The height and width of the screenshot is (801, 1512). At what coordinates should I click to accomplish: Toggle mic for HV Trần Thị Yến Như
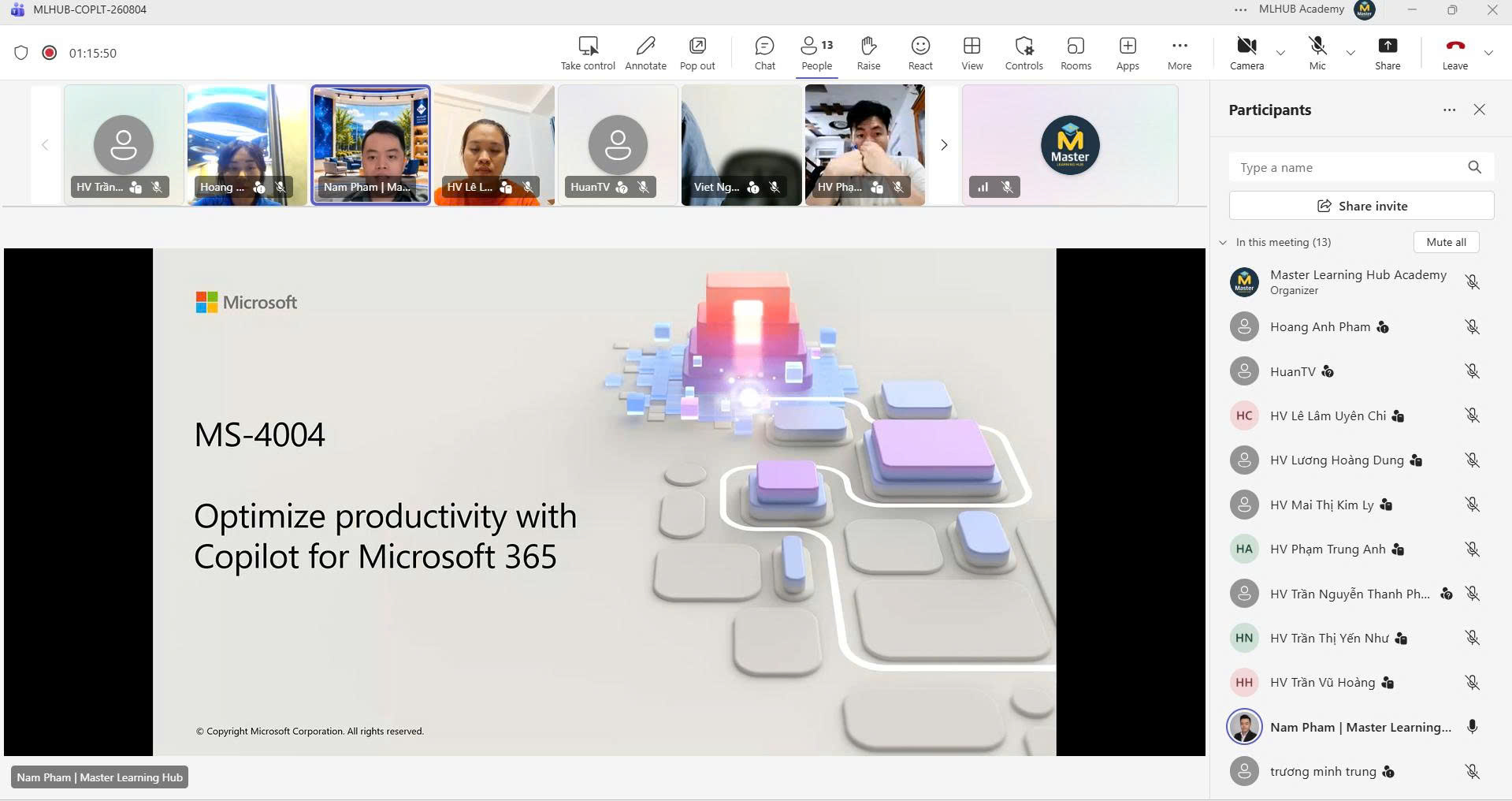point(1472,638)
